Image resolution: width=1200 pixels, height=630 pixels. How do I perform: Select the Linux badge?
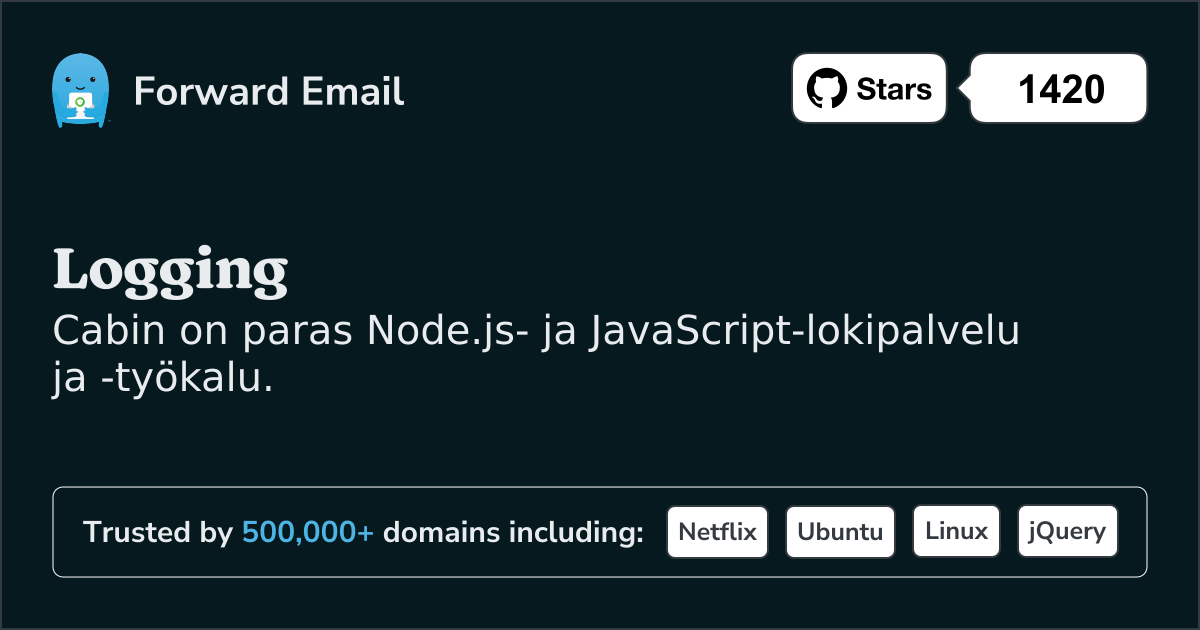point(956,531)
